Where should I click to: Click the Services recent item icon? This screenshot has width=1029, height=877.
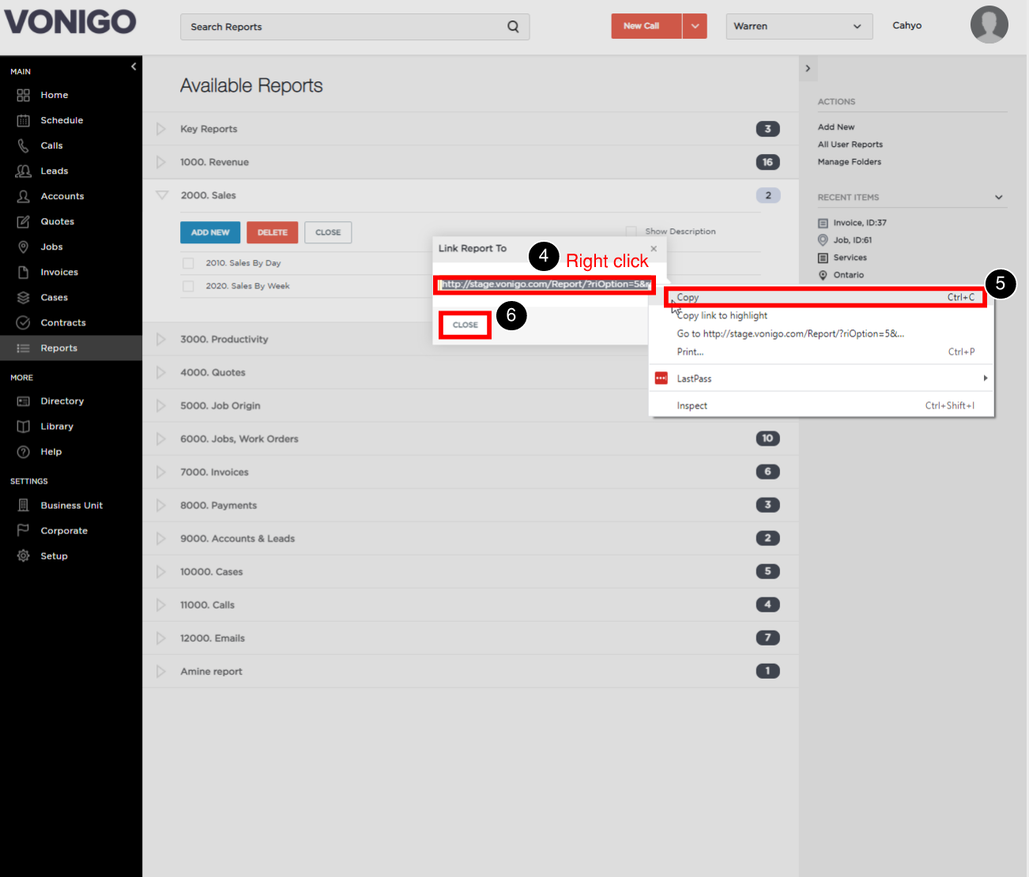pos(823,257)
